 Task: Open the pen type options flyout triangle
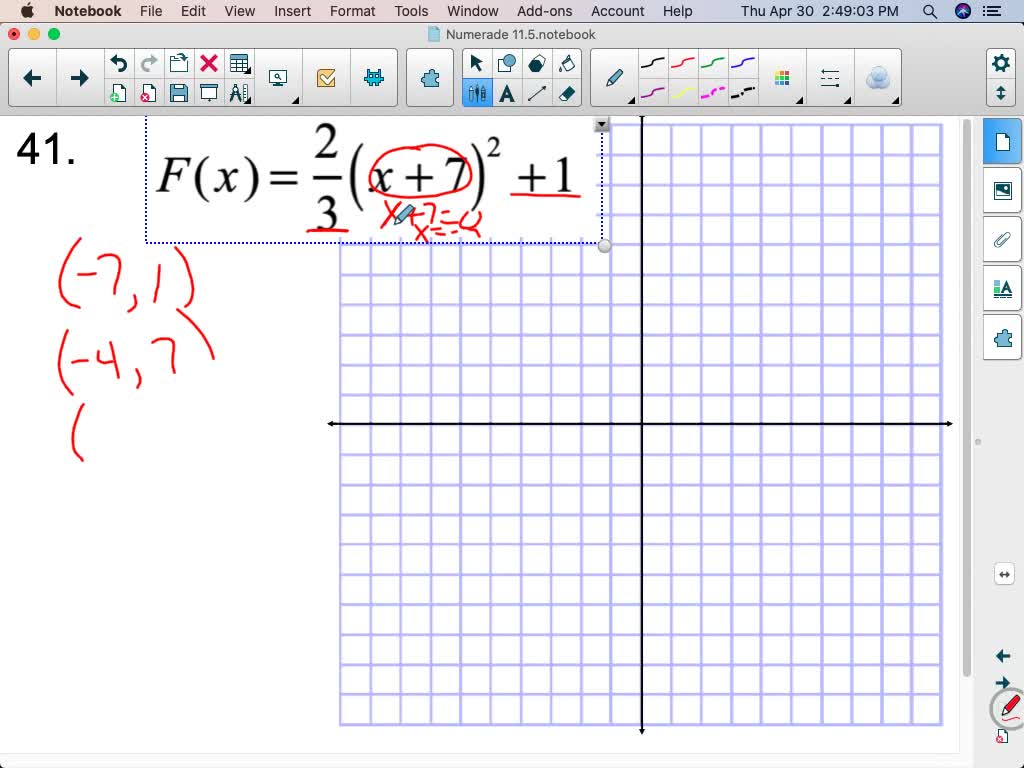point(632,100)
